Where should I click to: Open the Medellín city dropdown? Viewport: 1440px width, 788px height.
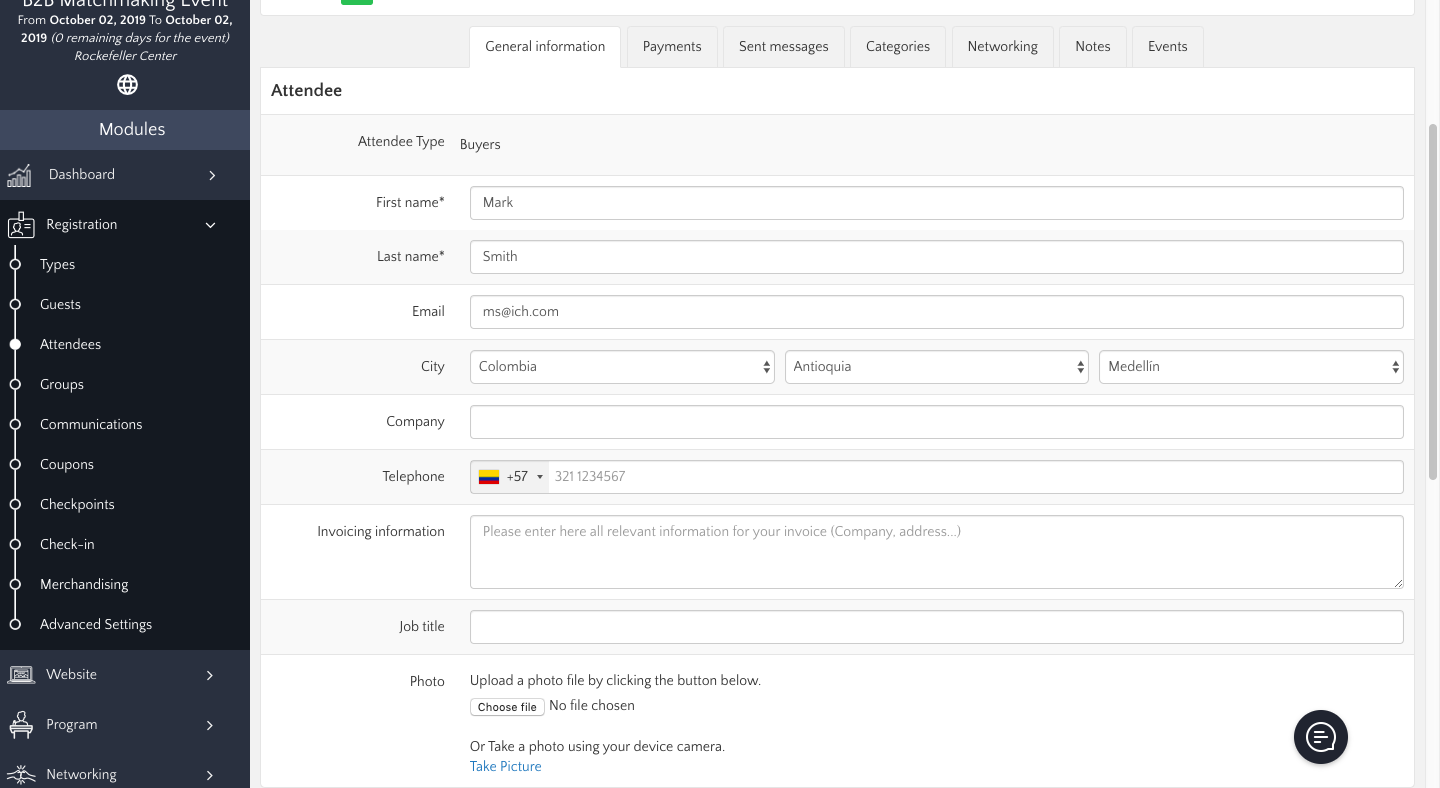click(1250, 367)
